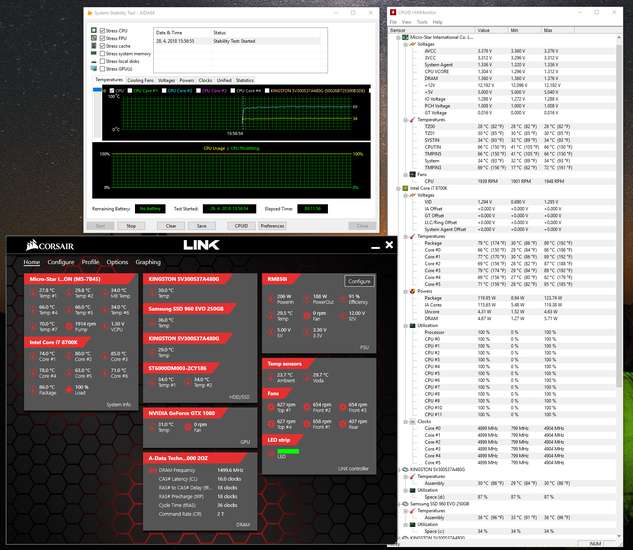
Task: Click the RM850i Fan rpm icon
Action: [307, 316]
